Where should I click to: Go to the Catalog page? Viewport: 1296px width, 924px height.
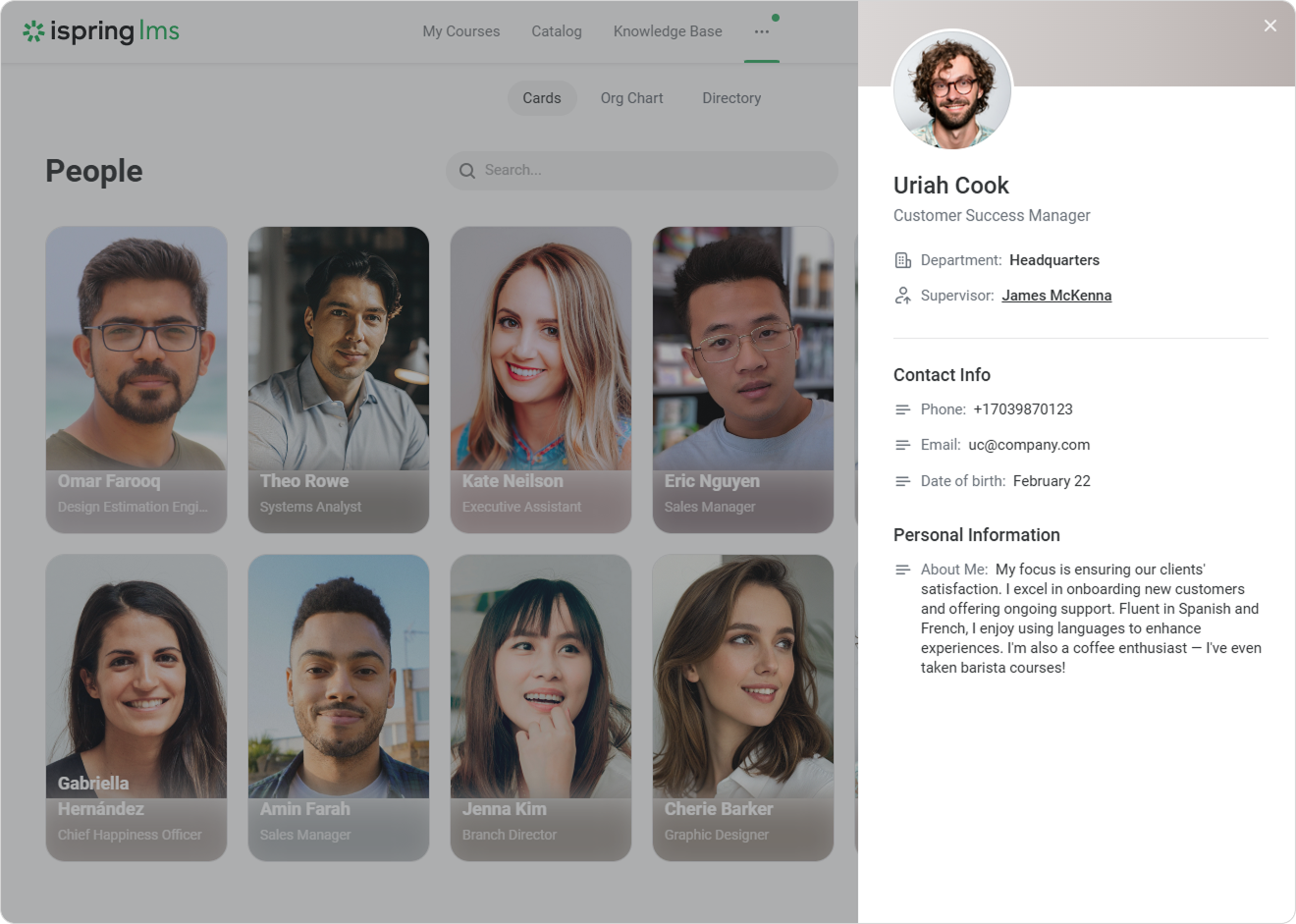pos(556,31)
